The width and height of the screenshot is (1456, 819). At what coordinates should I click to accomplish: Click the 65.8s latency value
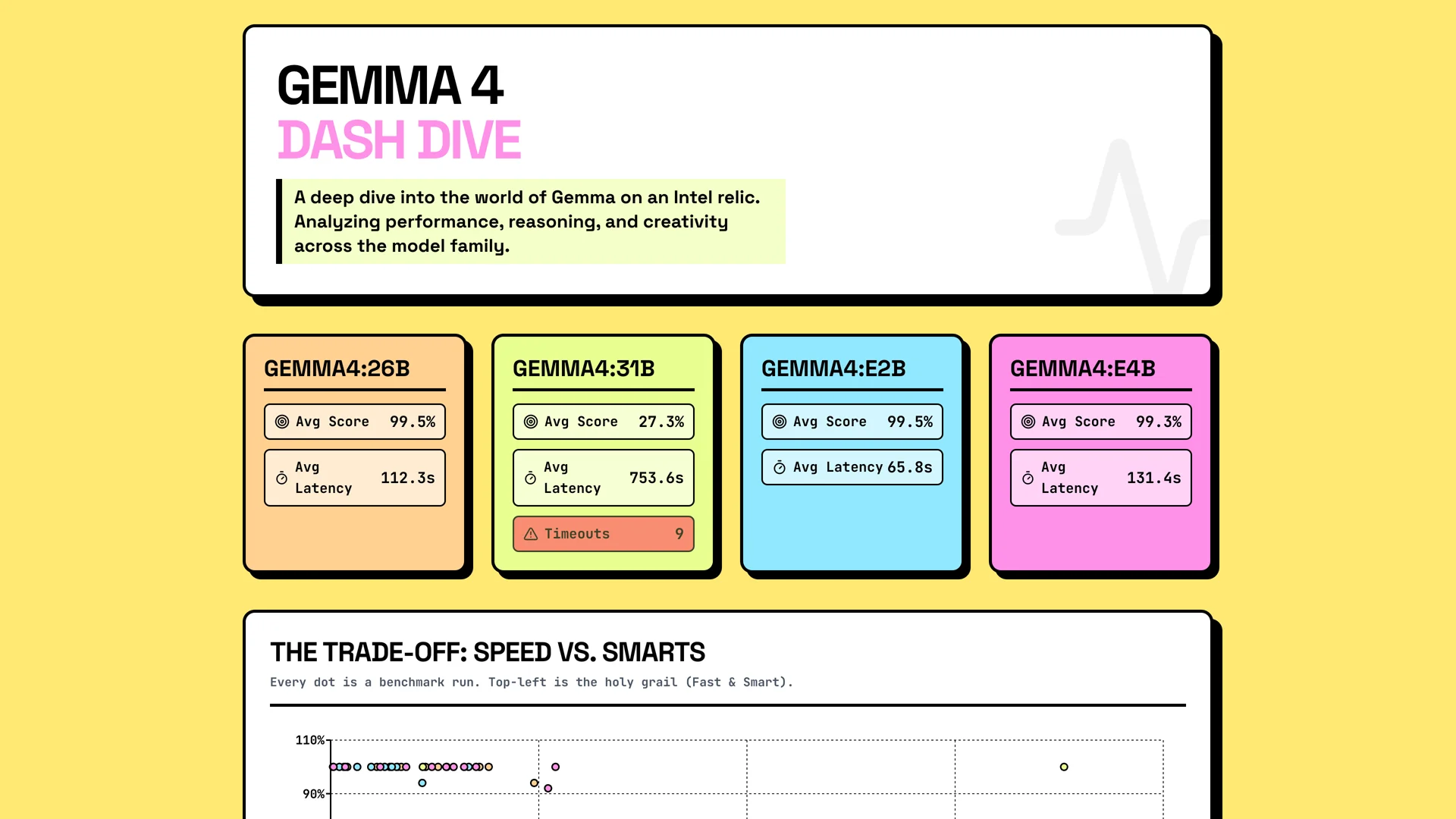point(910,468)
